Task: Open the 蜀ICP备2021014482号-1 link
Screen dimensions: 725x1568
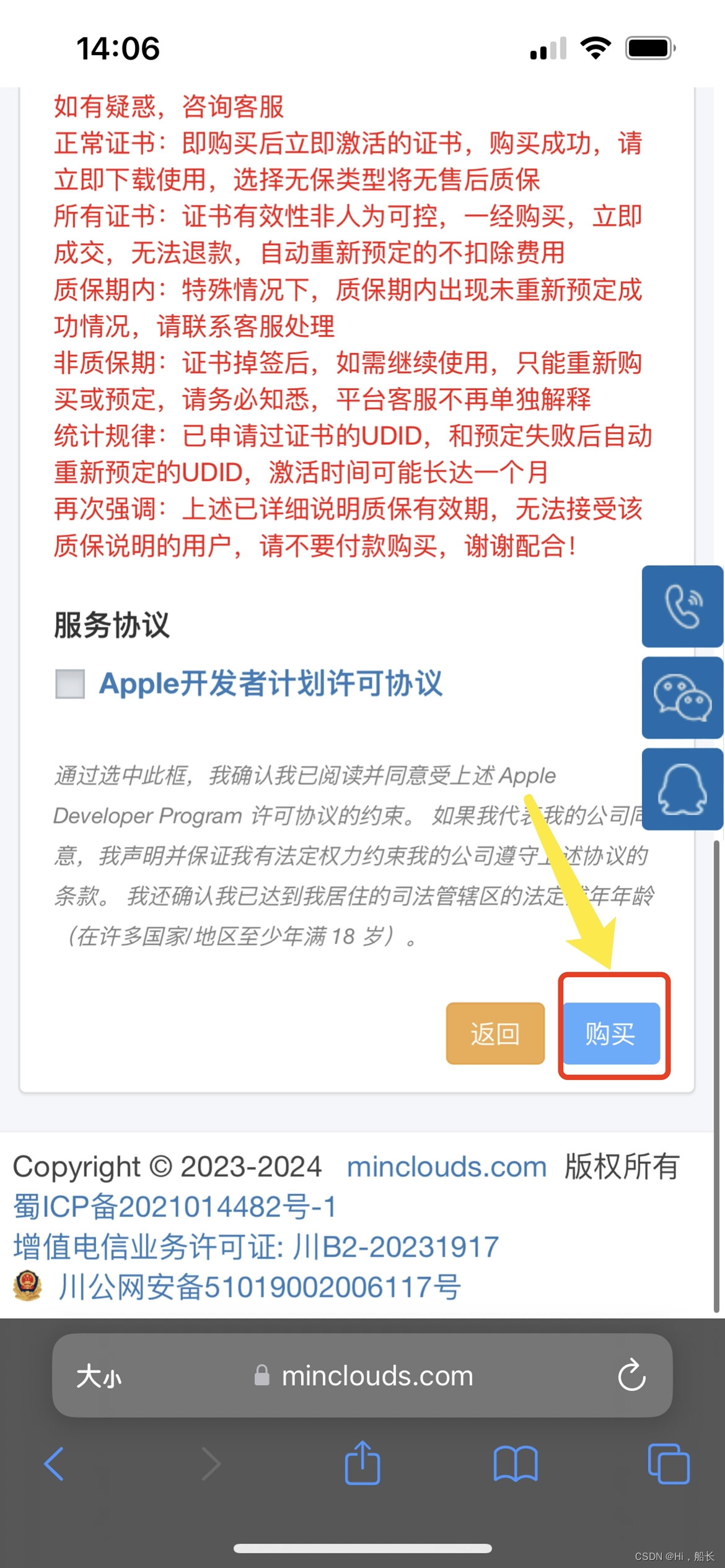Action: click(x=175, y=1207)
